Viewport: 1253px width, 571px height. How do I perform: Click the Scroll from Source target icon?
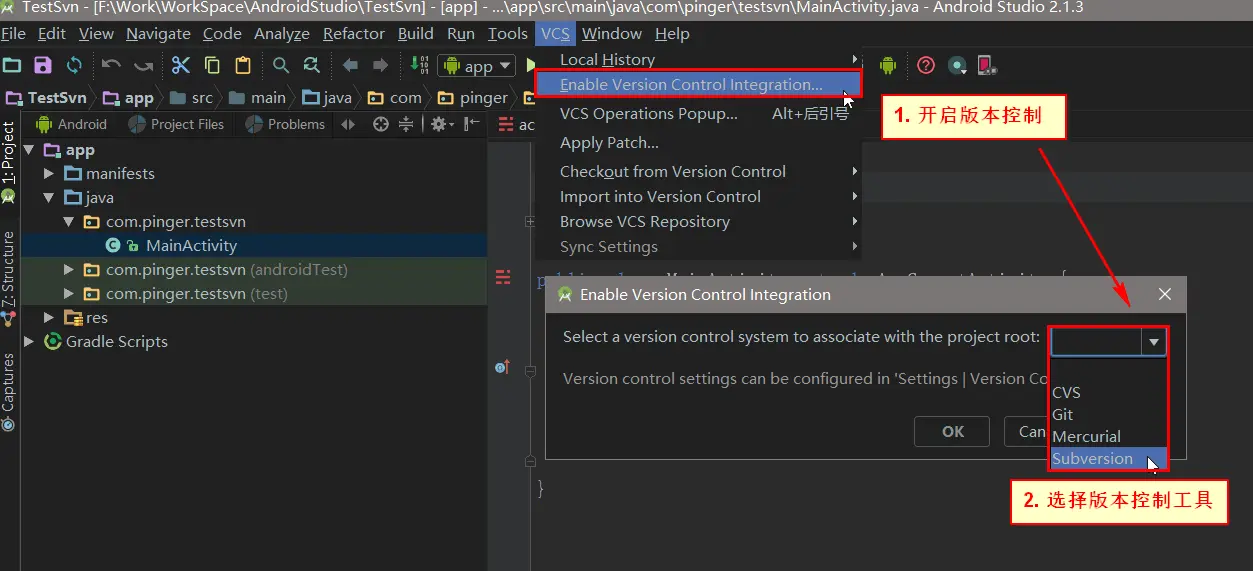click(380, 124)
